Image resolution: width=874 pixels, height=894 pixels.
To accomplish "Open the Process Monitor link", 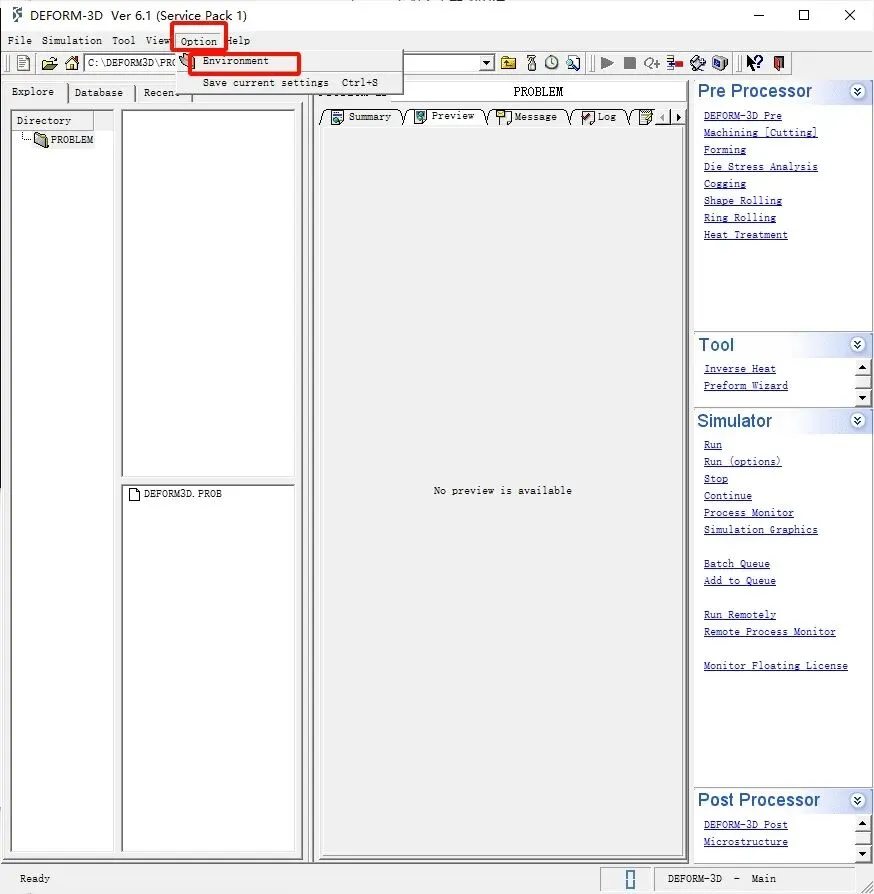I will tap(748, 513).
